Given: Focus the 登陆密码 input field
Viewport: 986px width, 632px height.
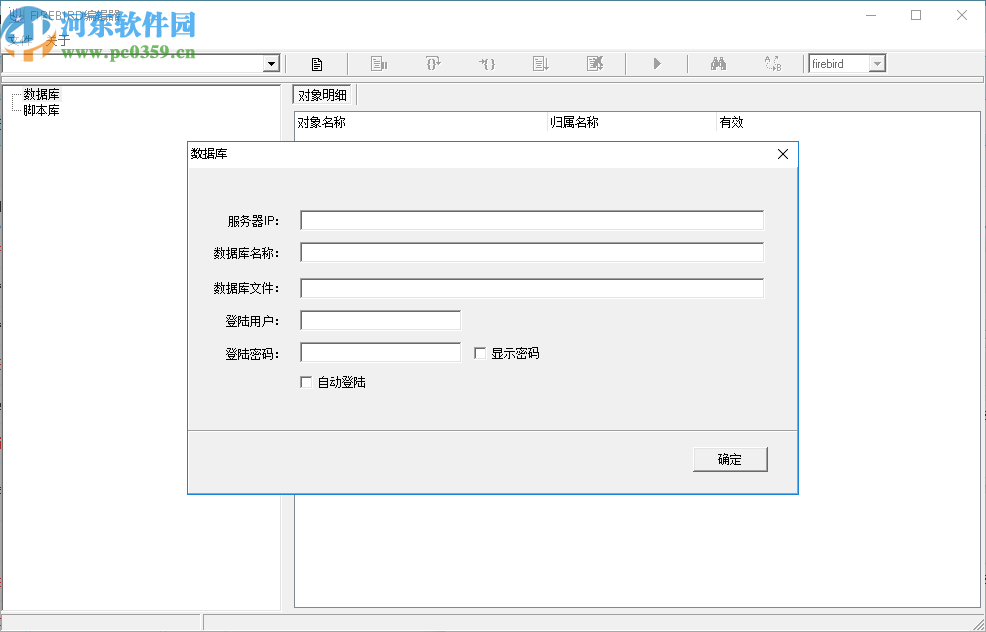Looking at the screenshot, I should click(x=380, y=353).
